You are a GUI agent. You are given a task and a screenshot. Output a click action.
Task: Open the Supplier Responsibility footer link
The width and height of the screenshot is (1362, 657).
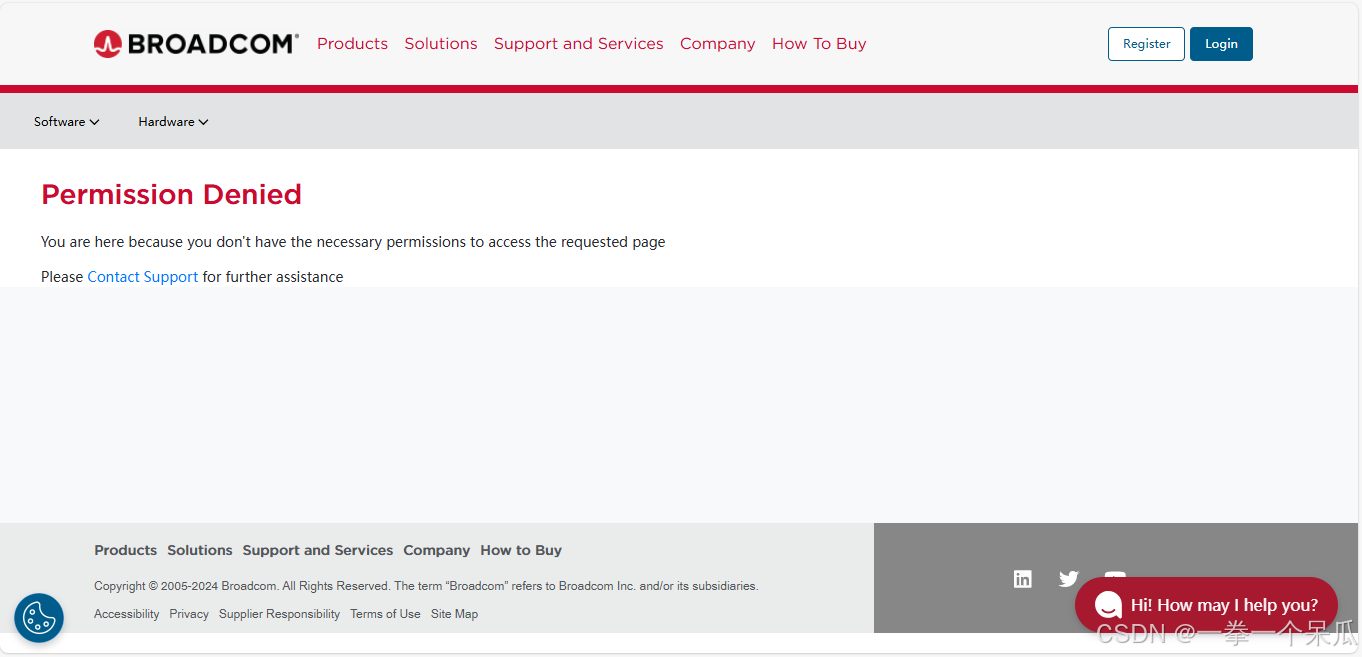(279, 614)
